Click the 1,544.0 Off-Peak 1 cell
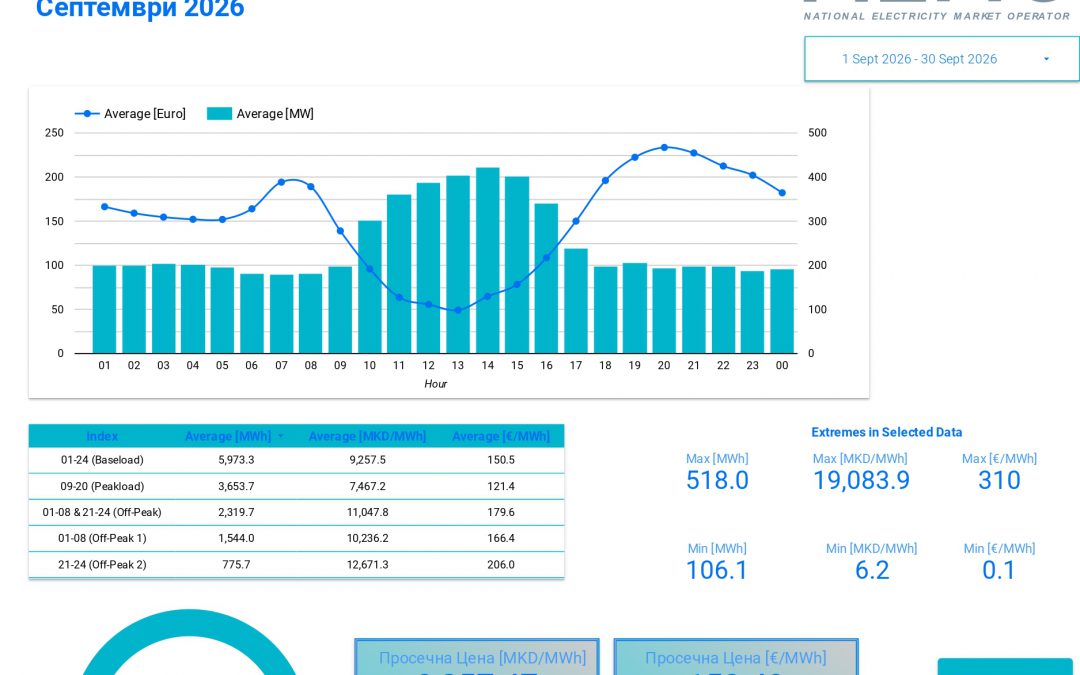Viewport: 1080px width, 675px height. point(236,538)
